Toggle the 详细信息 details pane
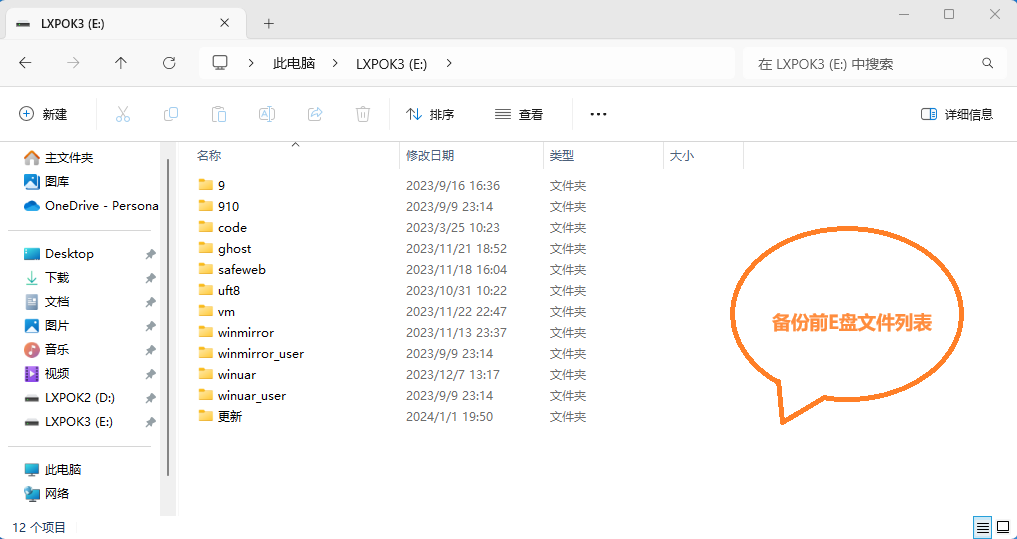 tap(957, 114)
